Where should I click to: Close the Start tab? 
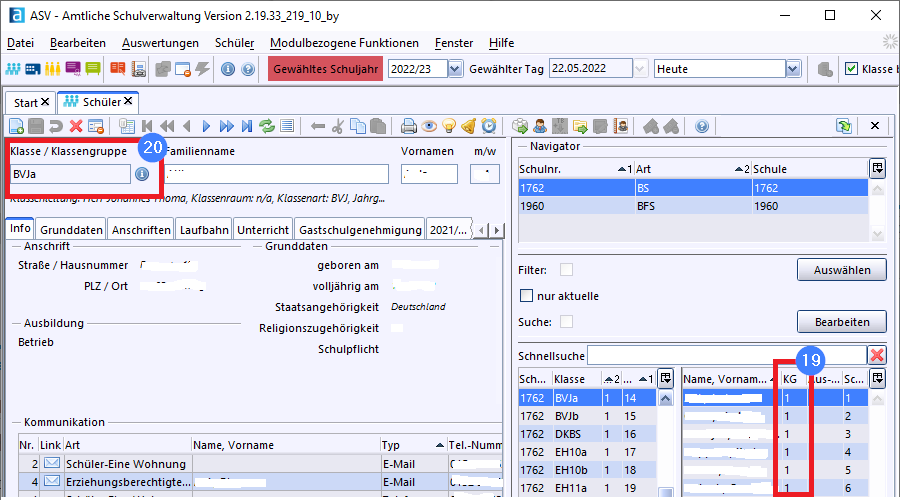tap(45, 102)
